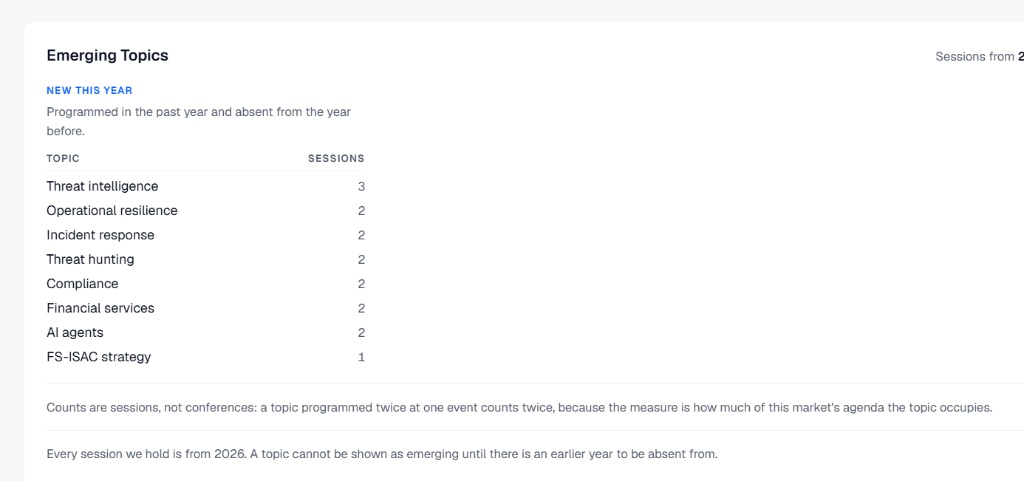
Task: Click session count 1 for FS-ISAC strategy
Action: 361,357
